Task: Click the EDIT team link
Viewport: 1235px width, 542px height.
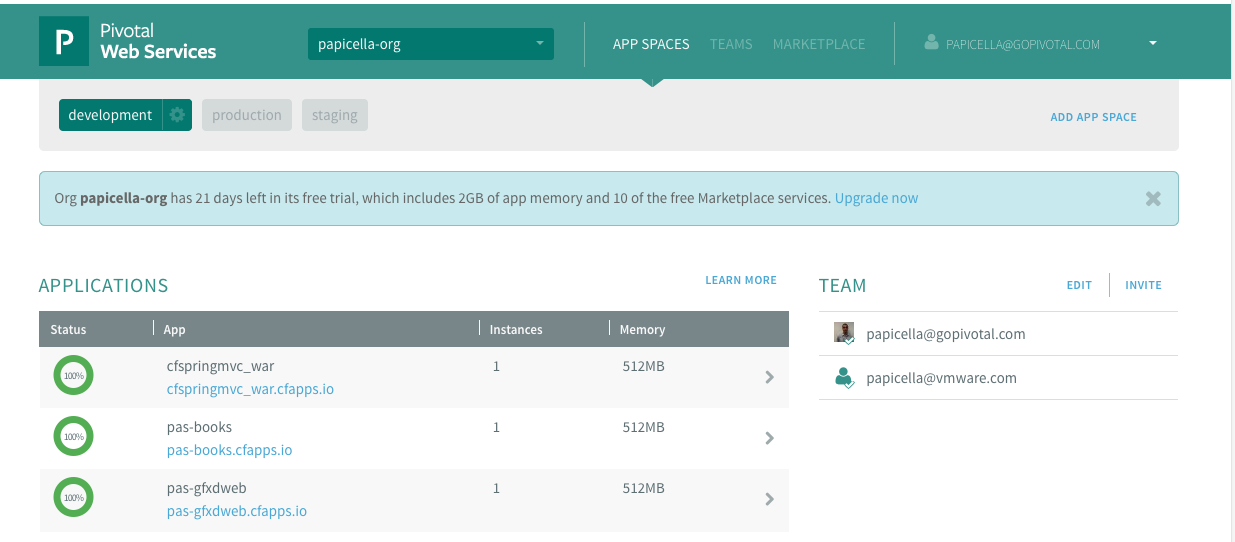Action: tap(1079, 285)
